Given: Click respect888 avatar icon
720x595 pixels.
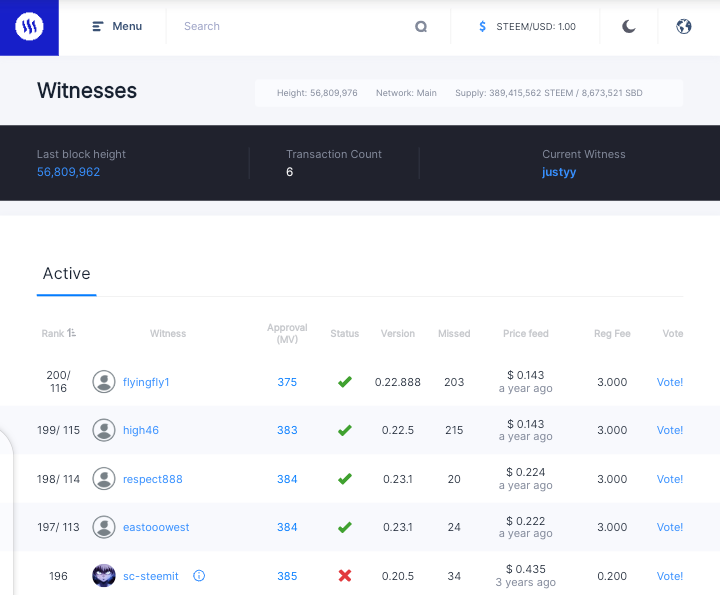Looking at the screenshot, I should (104, 479).
